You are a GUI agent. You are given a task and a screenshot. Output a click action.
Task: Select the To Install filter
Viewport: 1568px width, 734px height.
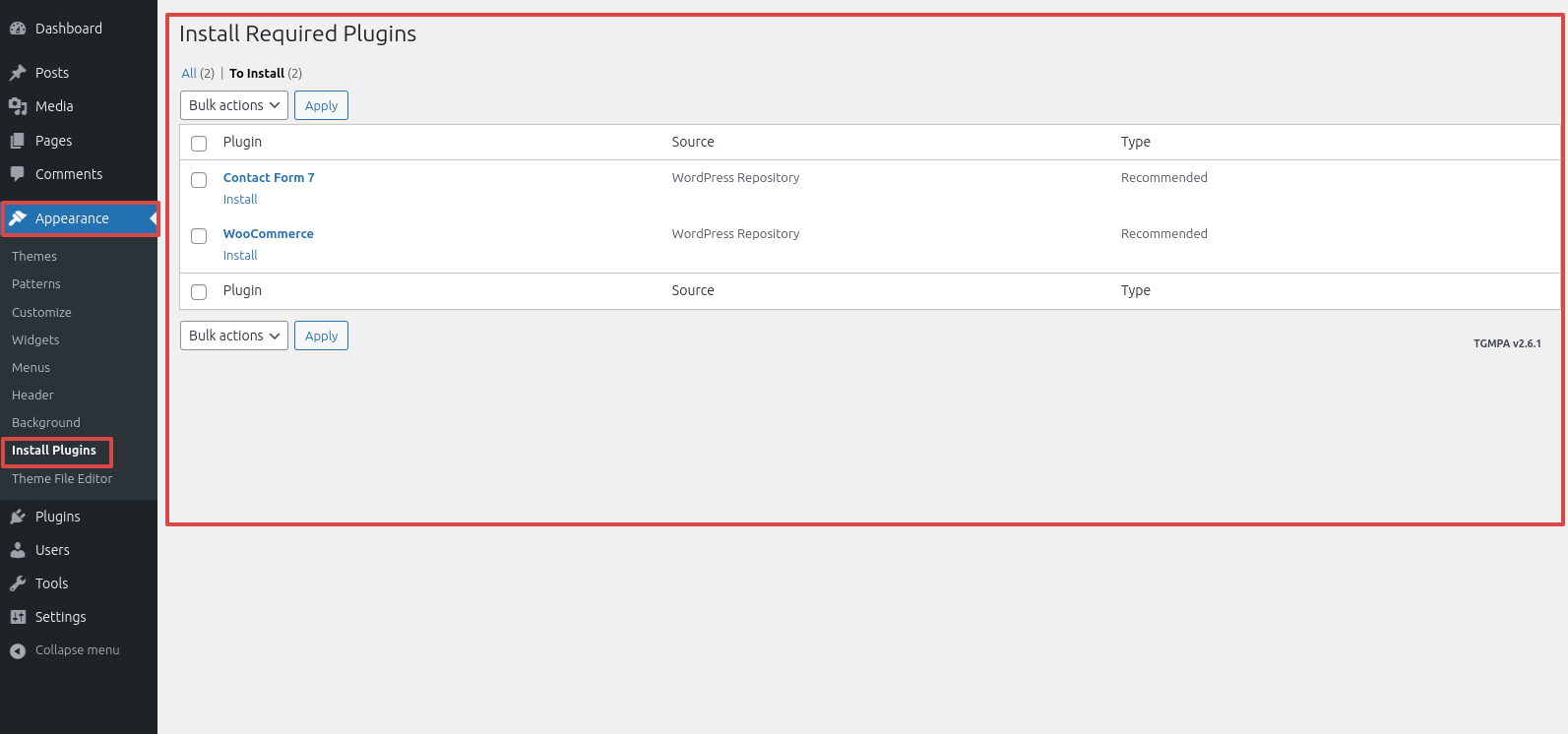(x=257, y=74)
